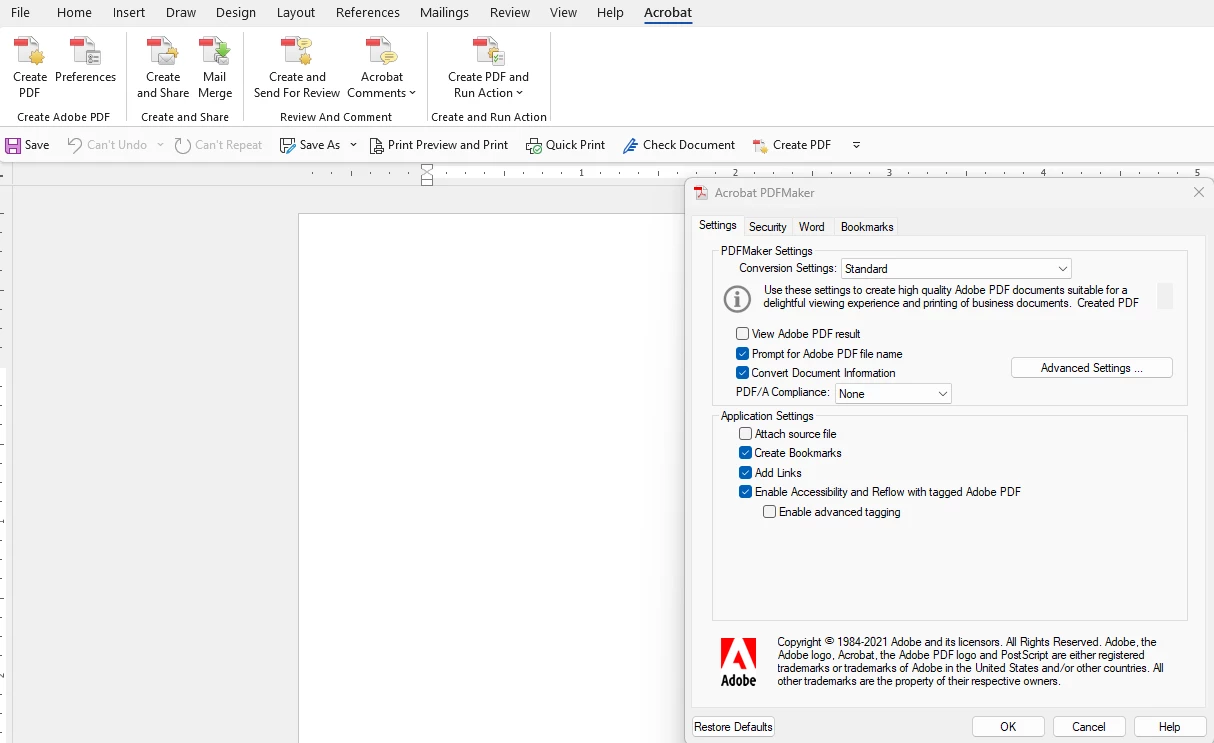Viewport: 1214px width, 743px height.
Task: Switch to the Word tab in PDFMaker
Action: [x=812, y=227]
